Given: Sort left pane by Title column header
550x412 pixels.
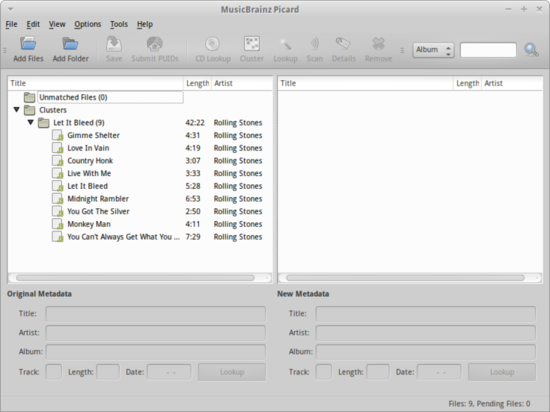Looking at the screenshot, I should (x=95, y=83).
